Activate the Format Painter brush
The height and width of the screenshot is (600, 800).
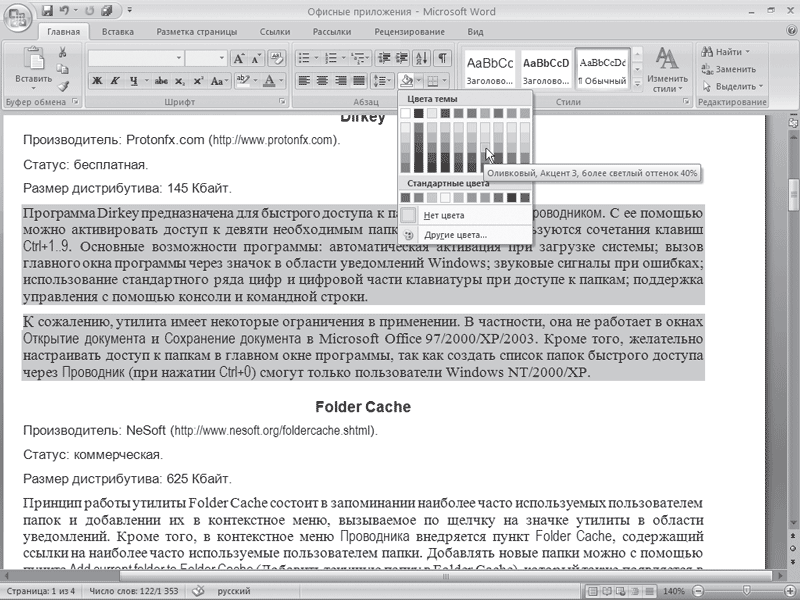[x=62, y=86]
